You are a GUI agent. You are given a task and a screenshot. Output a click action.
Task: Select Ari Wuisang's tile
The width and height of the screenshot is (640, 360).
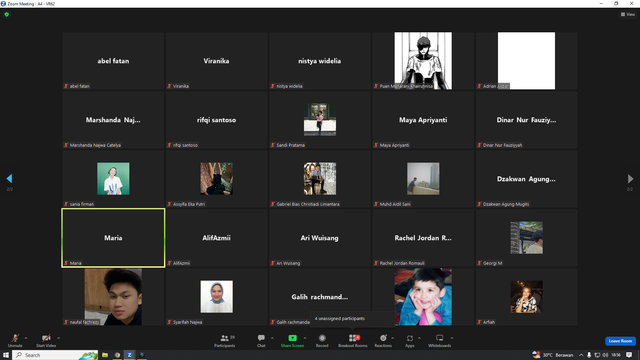(x=320, y=238)
